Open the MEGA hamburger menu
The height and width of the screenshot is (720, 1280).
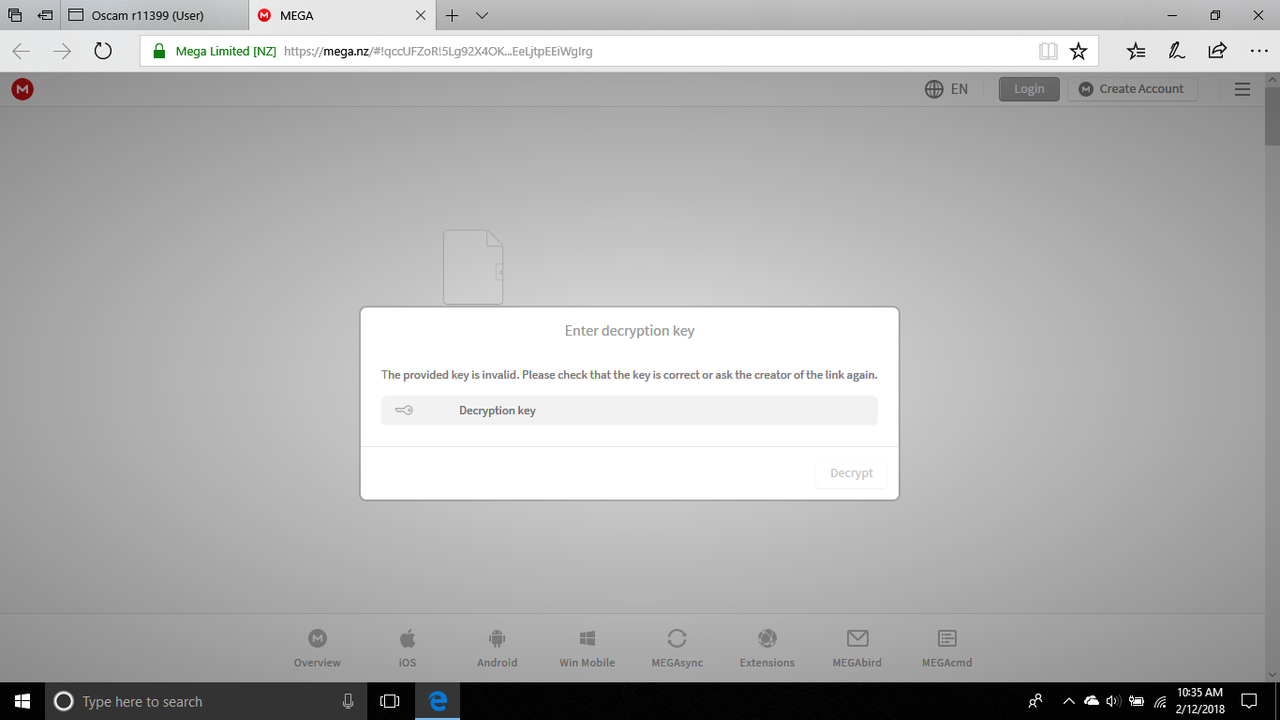(x=1243, y=89)
